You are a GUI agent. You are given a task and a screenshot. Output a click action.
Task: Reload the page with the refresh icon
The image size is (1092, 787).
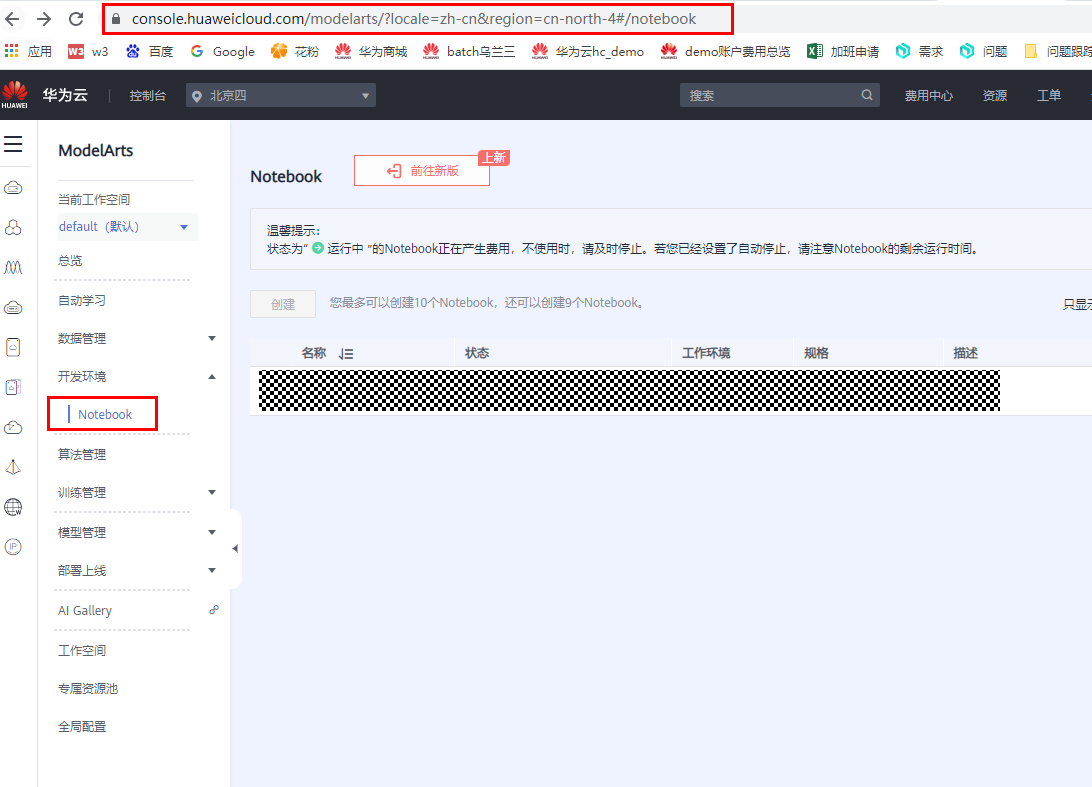76,19
